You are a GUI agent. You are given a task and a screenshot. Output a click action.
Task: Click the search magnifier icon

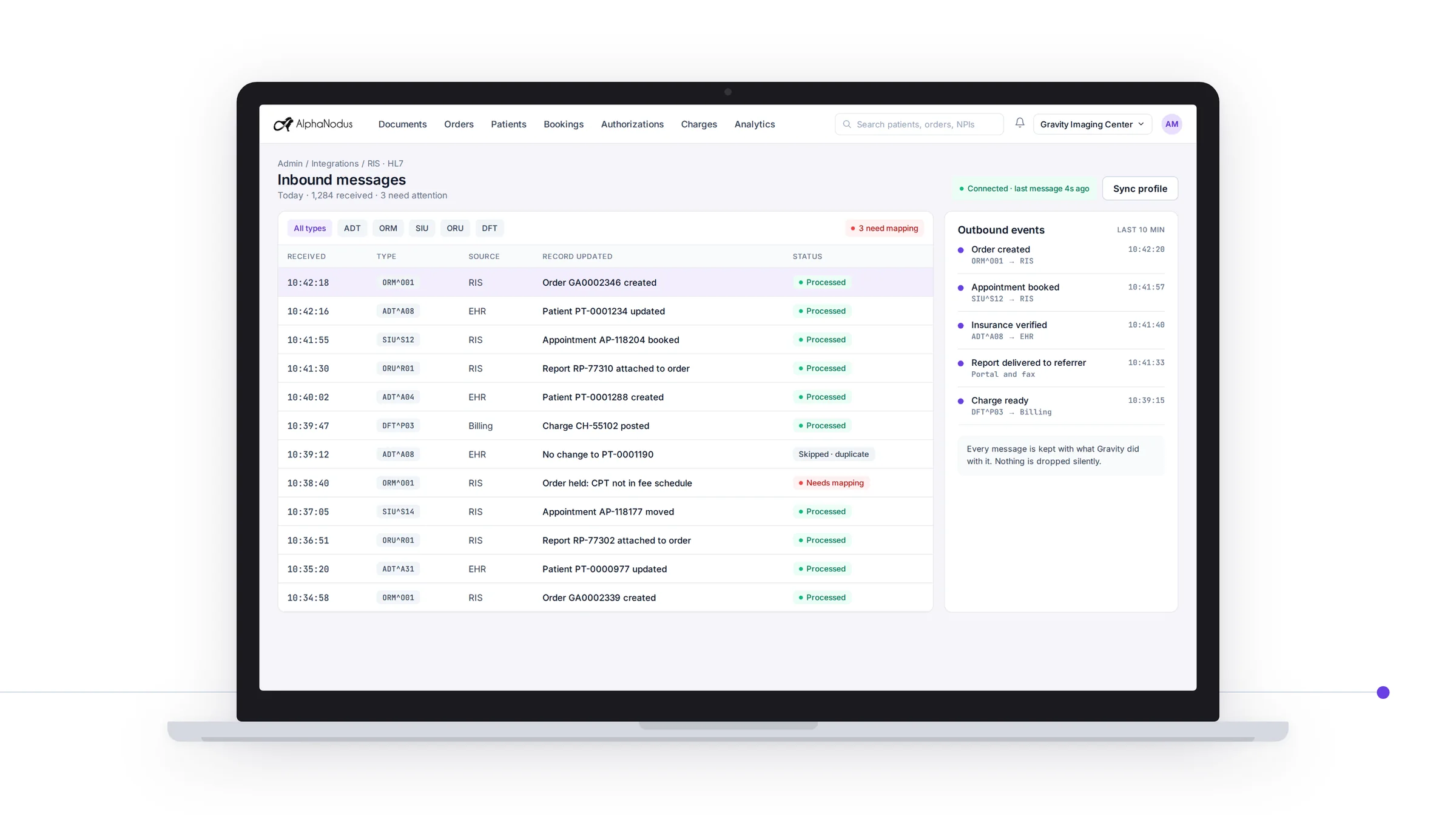click(x=847, y=124)
